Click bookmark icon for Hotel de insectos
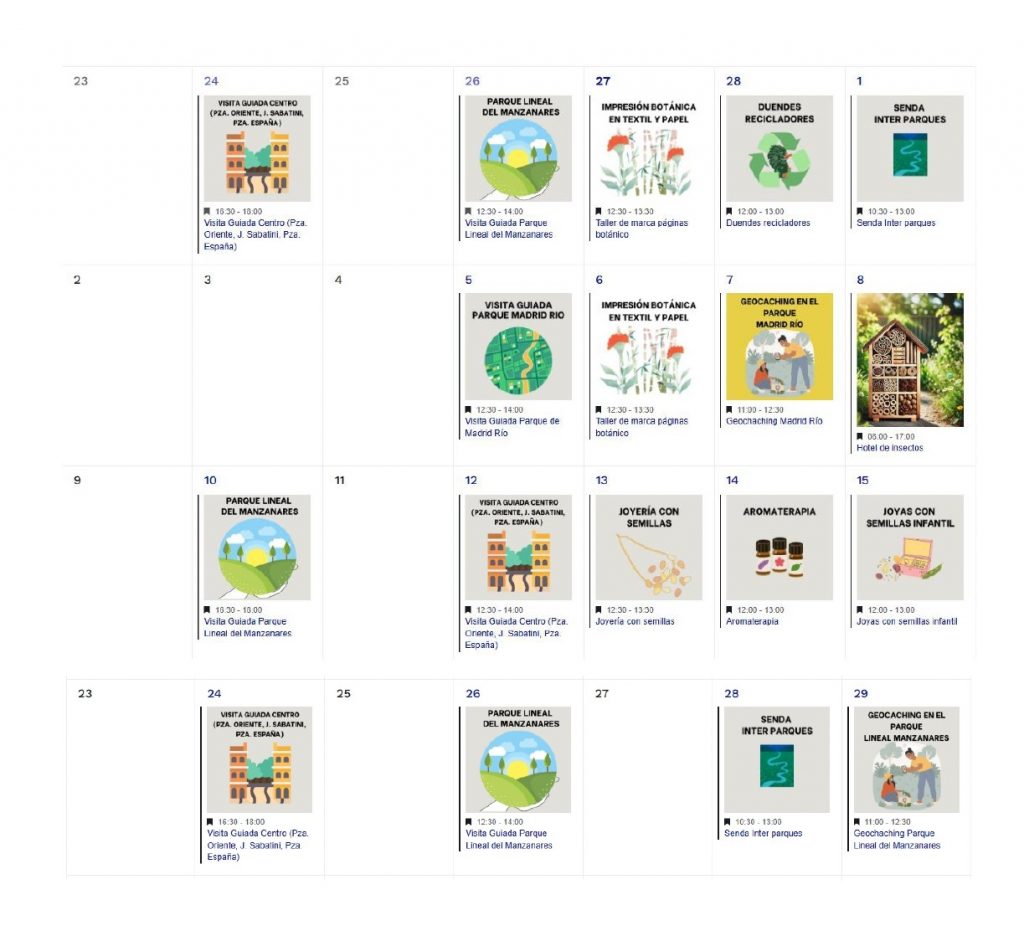 click(860, 436)
